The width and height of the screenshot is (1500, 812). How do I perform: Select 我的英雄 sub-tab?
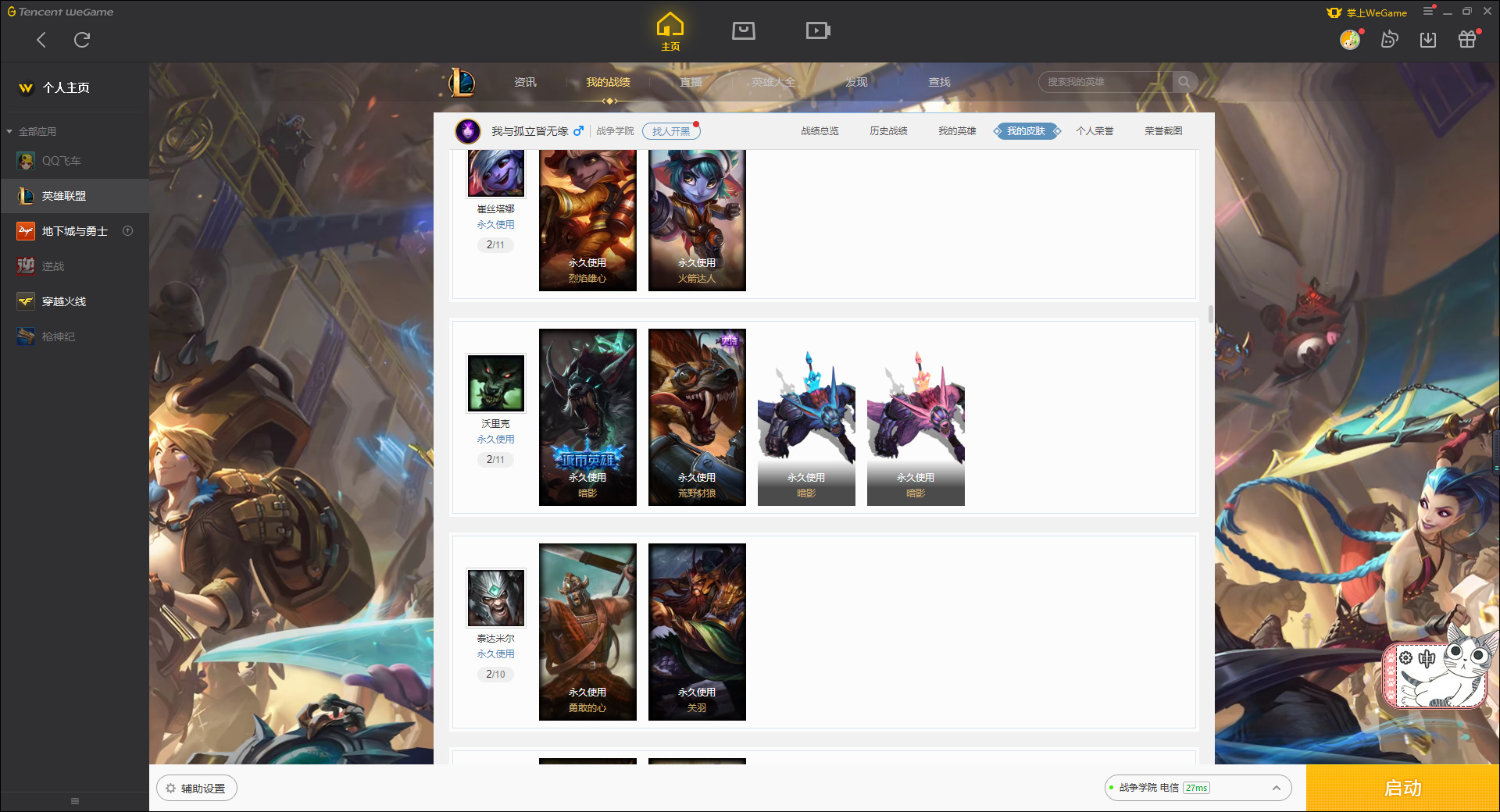pos(957,131)
